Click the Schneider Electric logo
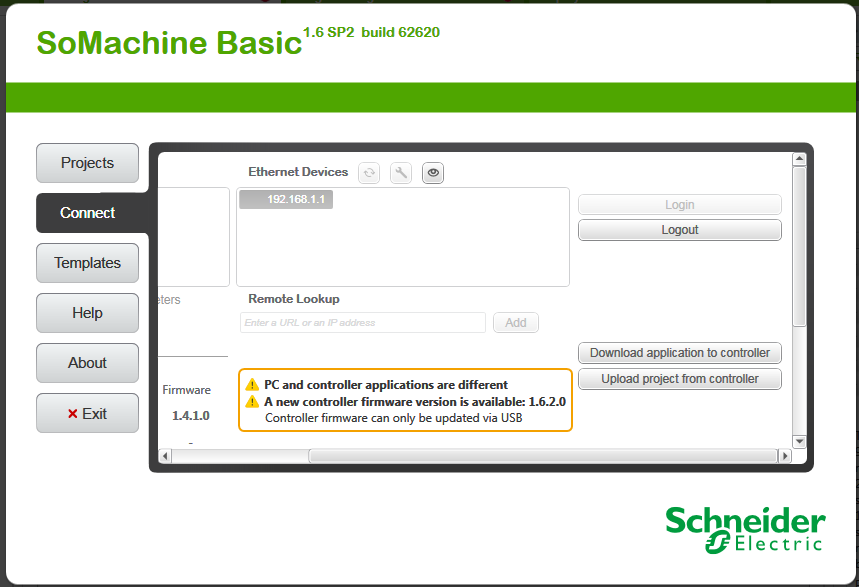Screen dimensions: 859x587 tap(744, 527)
